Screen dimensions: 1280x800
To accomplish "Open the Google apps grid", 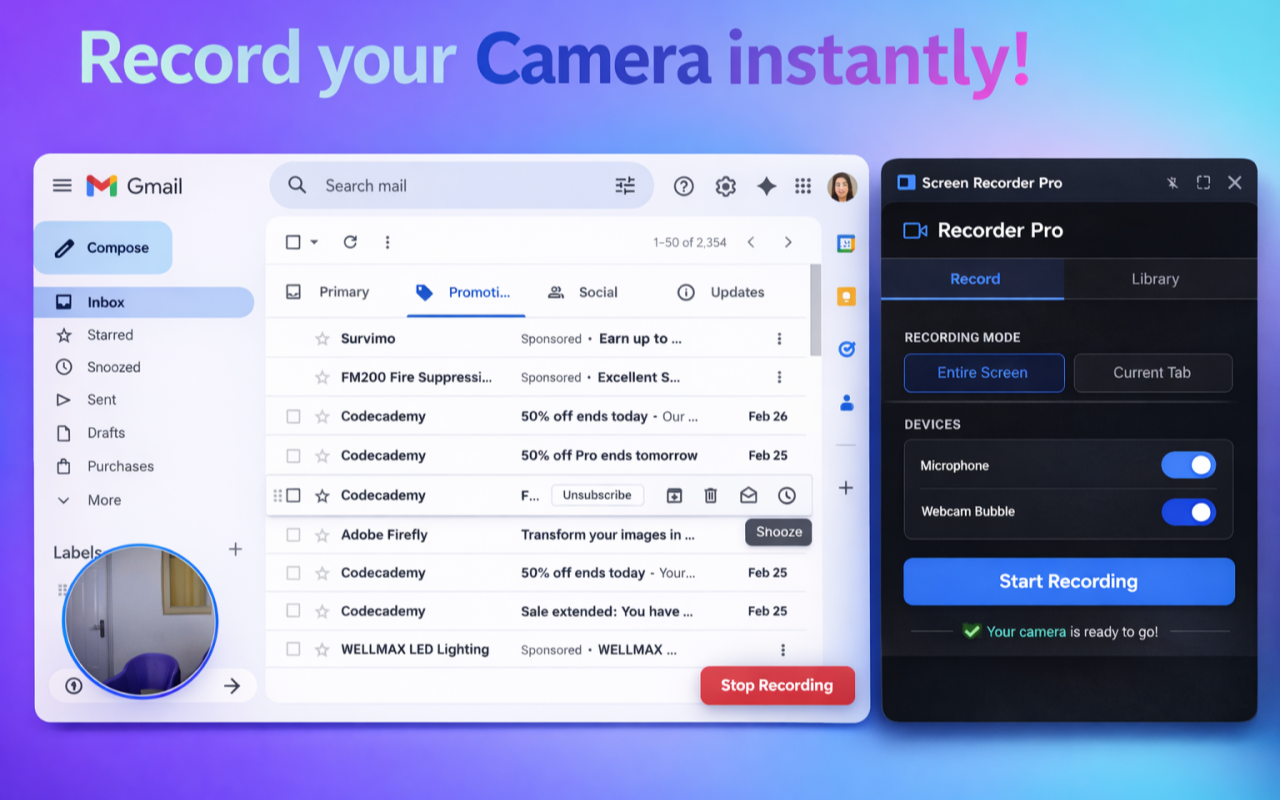I will coord(803,186).
